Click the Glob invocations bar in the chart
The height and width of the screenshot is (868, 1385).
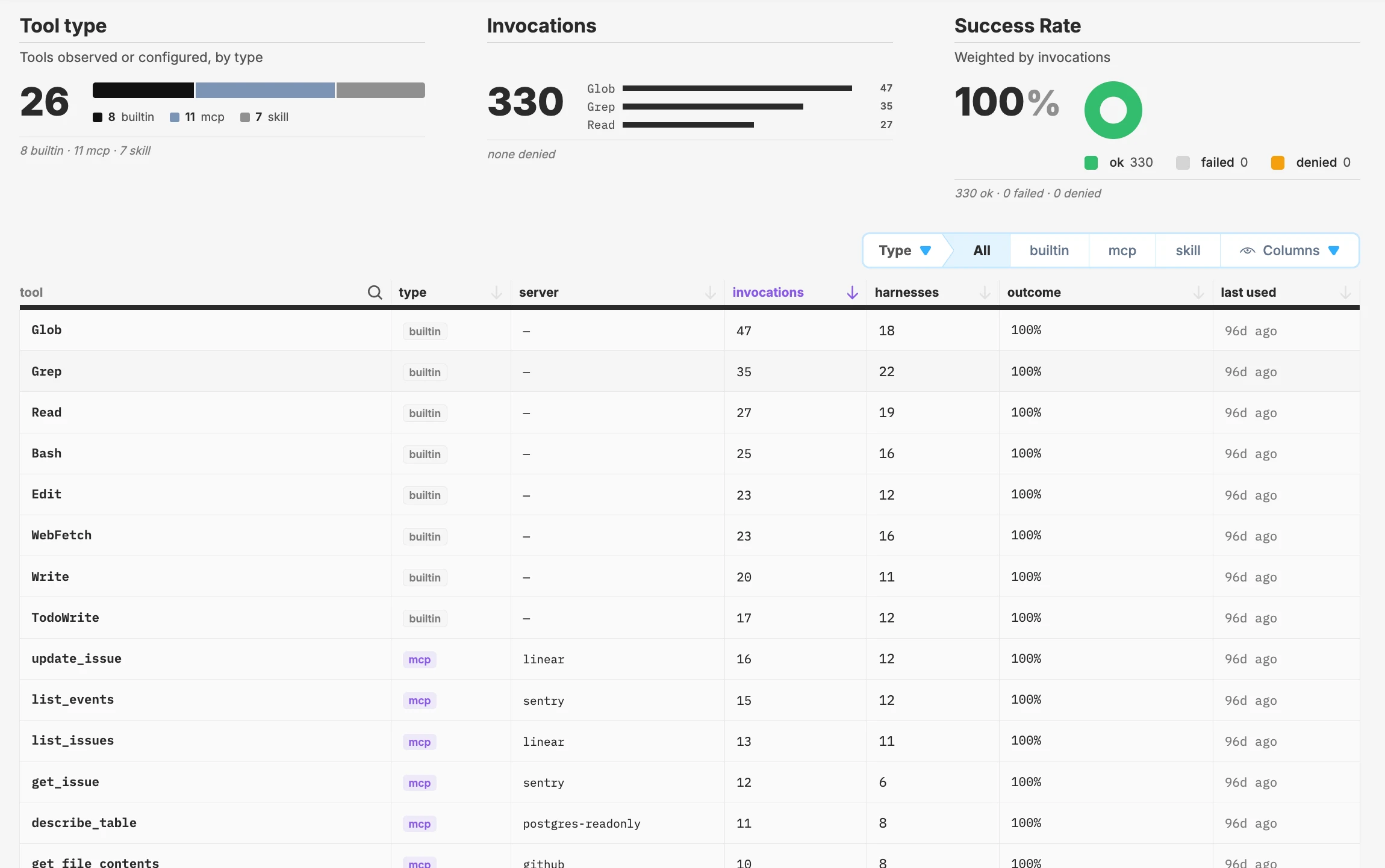pyautogui.click(x=737, y=88)
